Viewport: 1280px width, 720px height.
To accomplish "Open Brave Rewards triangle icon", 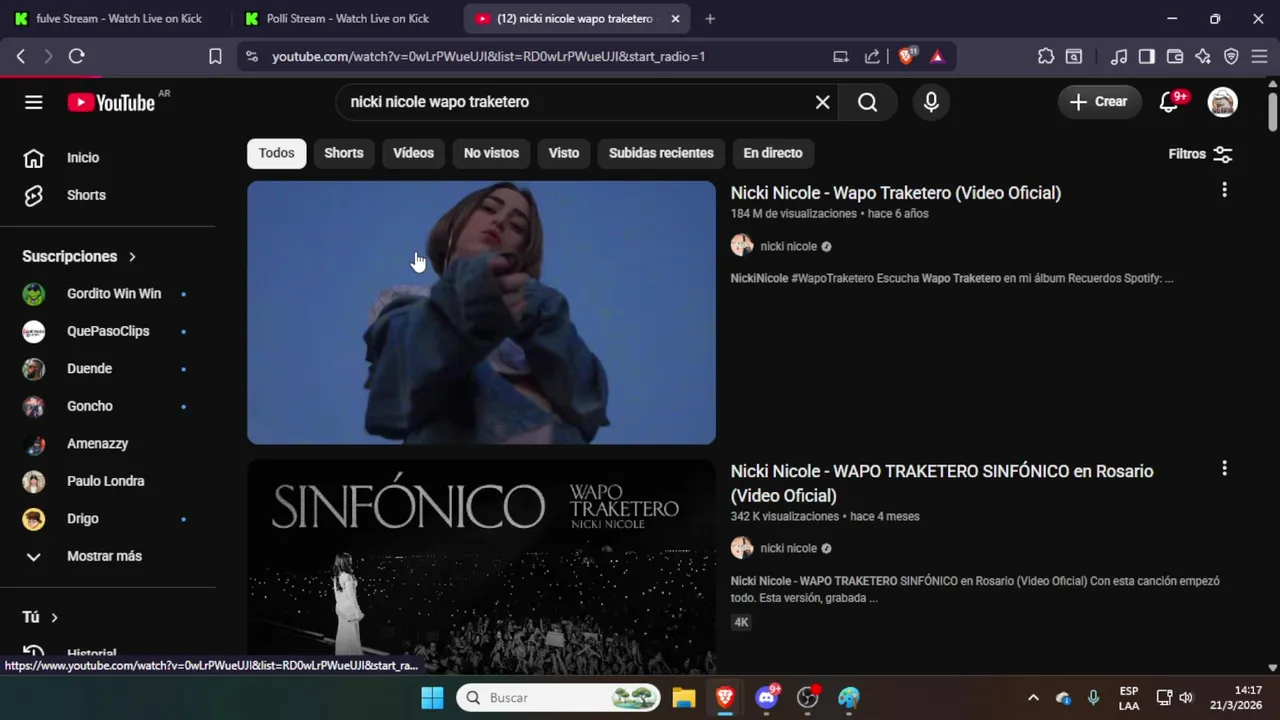I will coord(937,57).
